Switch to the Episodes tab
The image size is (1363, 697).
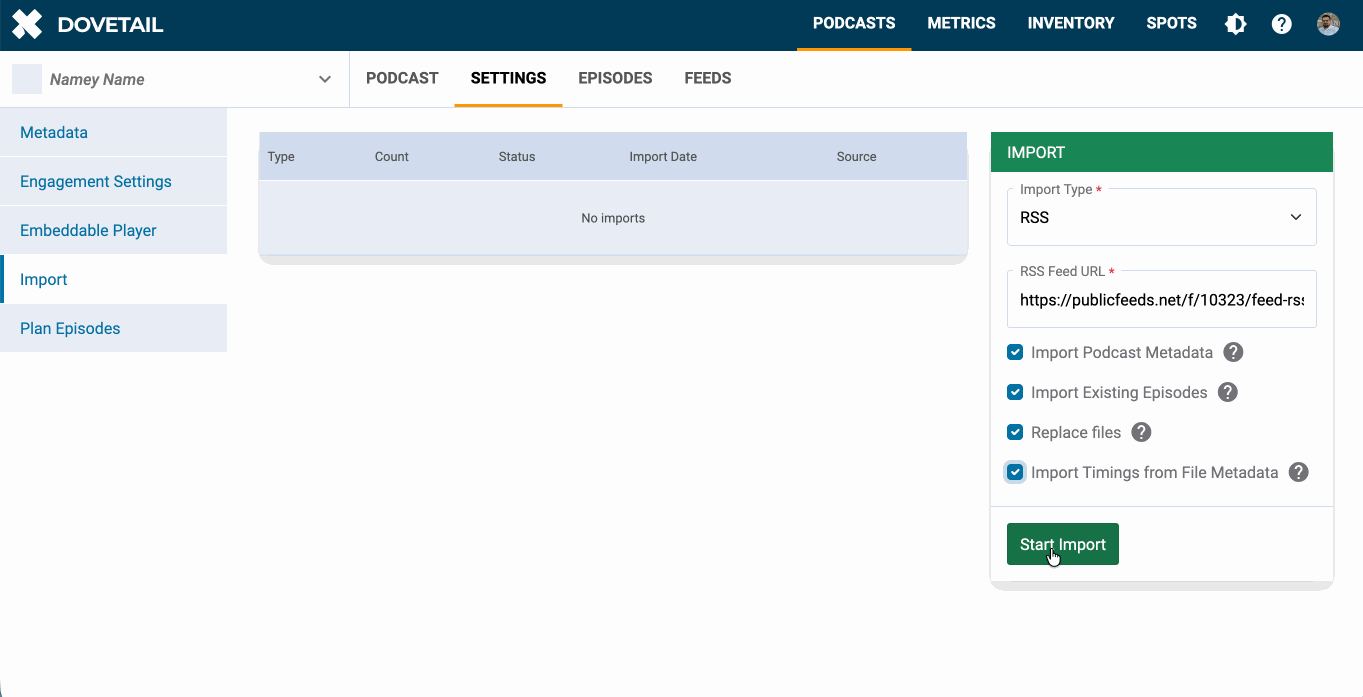[x=615, y=78]
